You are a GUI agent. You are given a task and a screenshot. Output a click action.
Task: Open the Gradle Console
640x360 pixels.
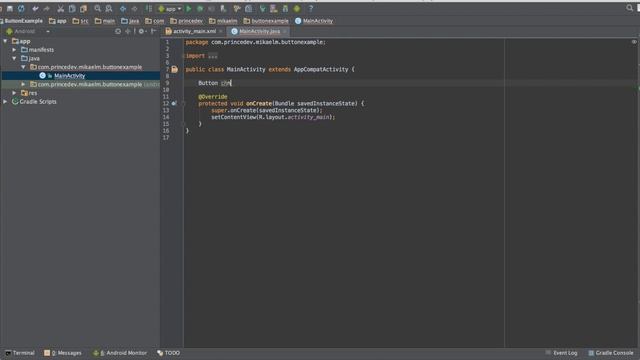pyautogui.click(x=611, y=353)
